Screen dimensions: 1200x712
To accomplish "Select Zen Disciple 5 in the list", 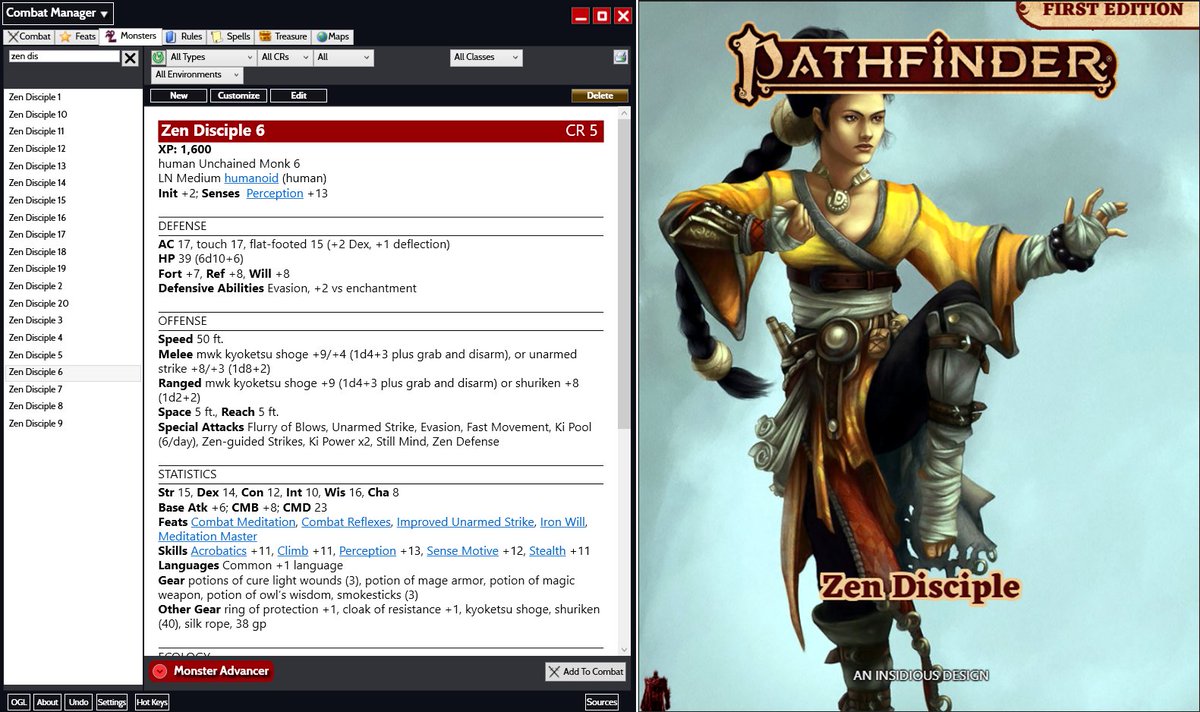I will click(73, 355).
